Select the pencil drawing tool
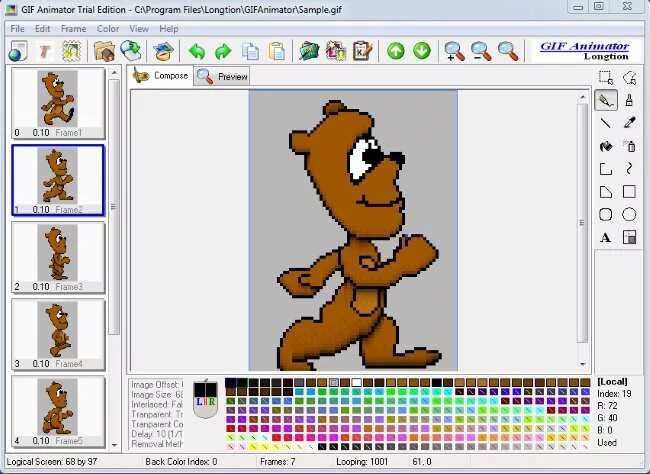 tap(606, 100)
